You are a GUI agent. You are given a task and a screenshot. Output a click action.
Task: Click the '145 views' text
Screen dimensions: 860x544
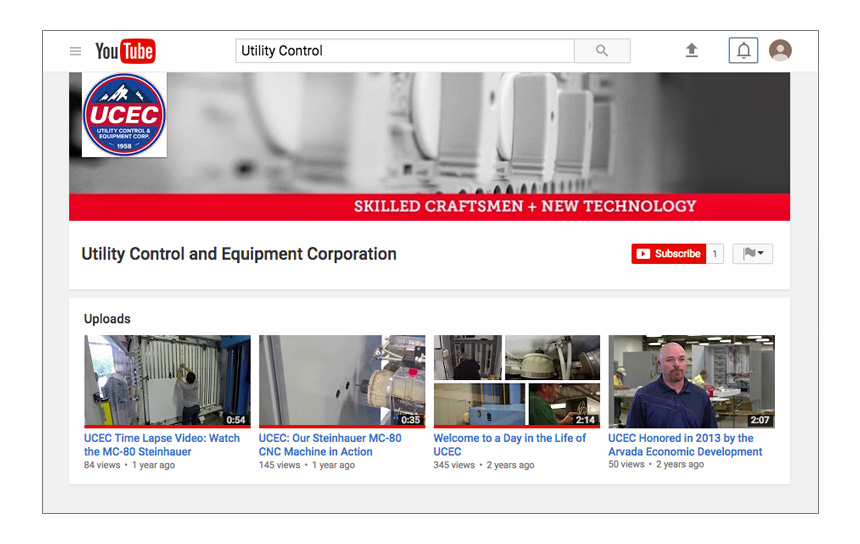(279, 465)
